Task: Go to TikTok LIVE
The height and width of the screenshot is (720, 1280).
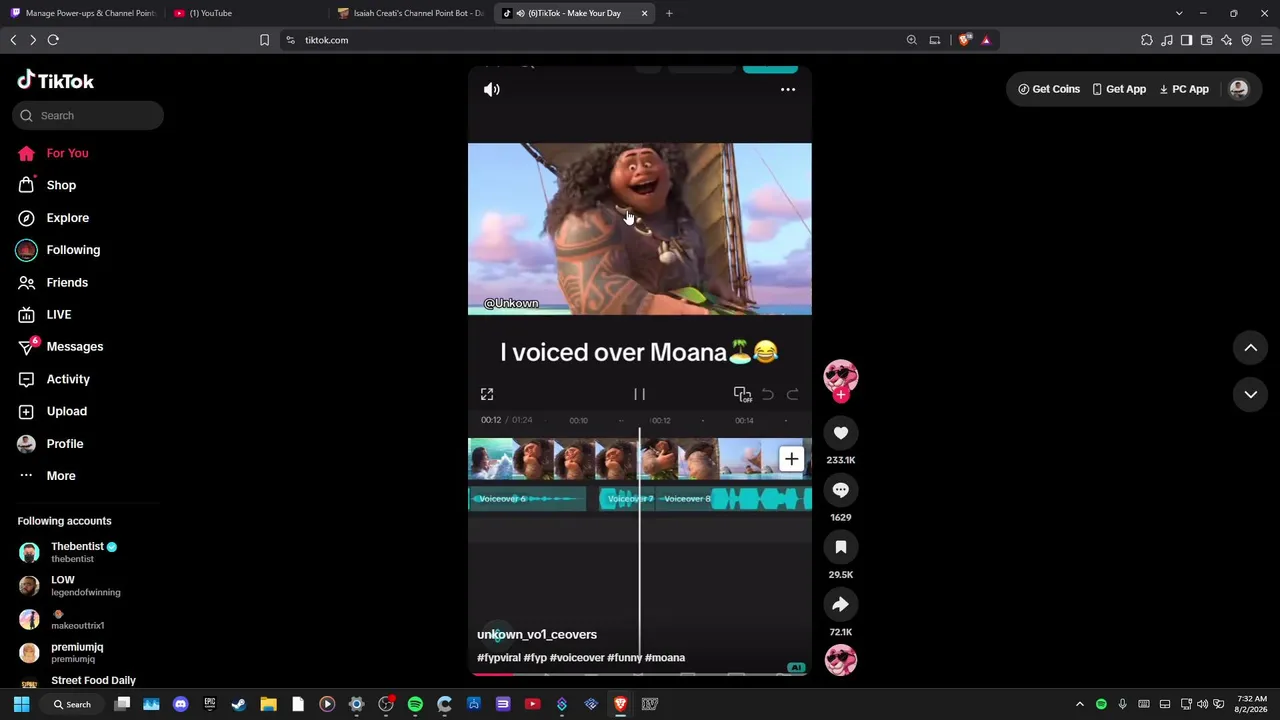Action: tap(59, 314)
